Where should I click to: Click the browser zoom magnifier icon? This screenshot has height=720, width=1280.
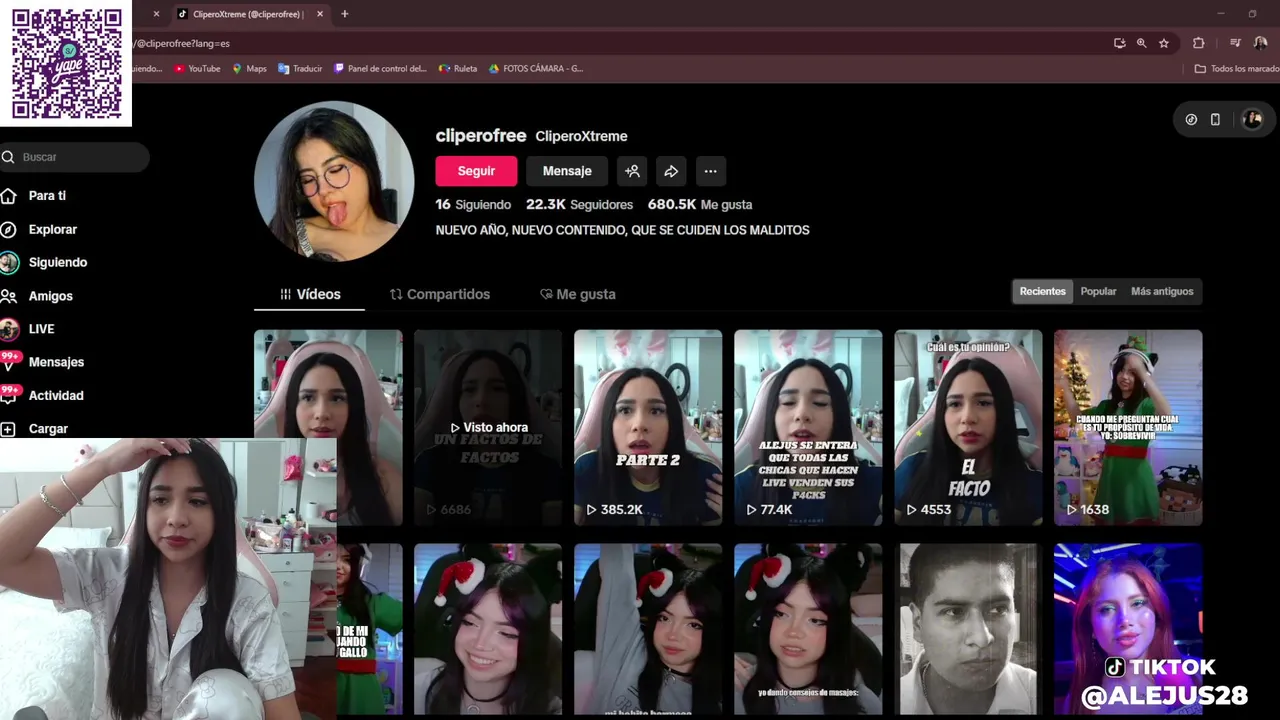(x=1141, y=44)
